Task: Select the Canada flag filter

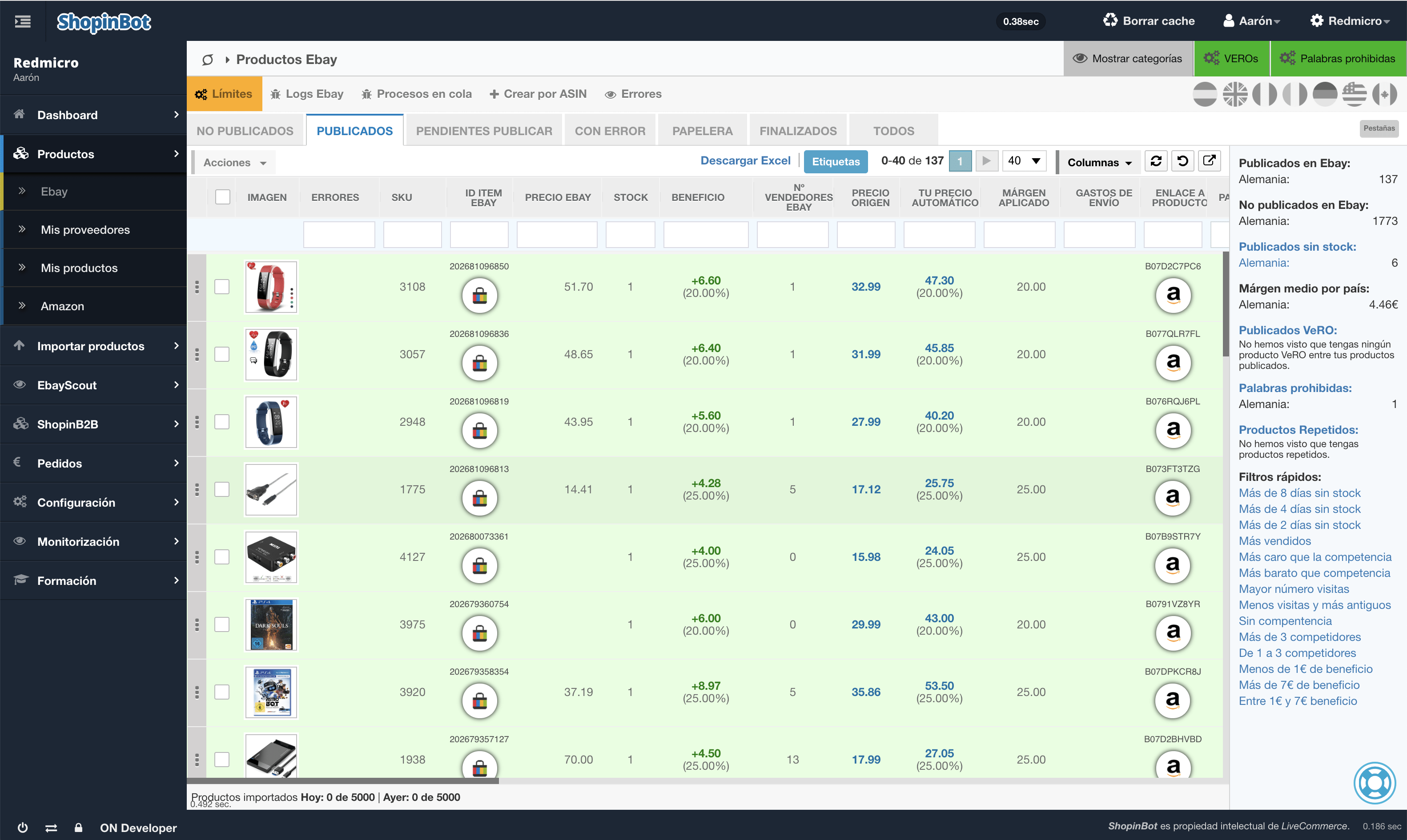Action: (x=1384, y=95)
